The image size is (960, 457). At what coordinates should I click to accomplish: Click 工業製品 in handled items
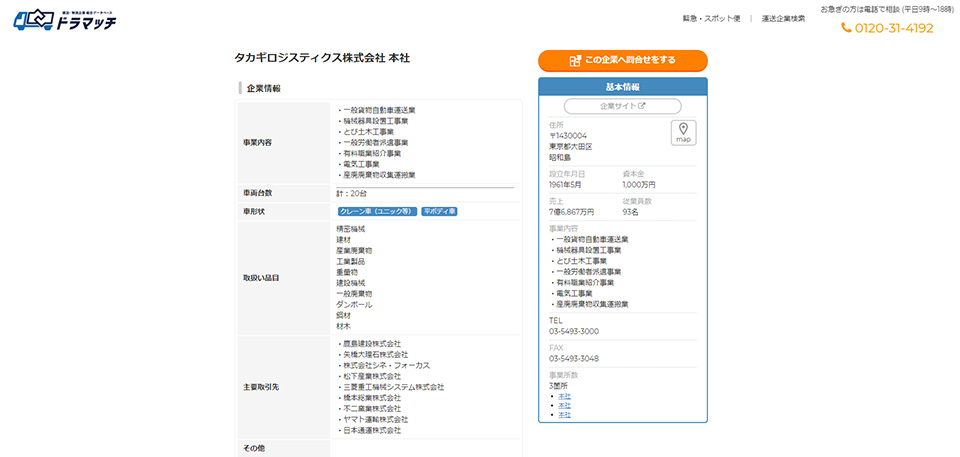click(351, 262)
